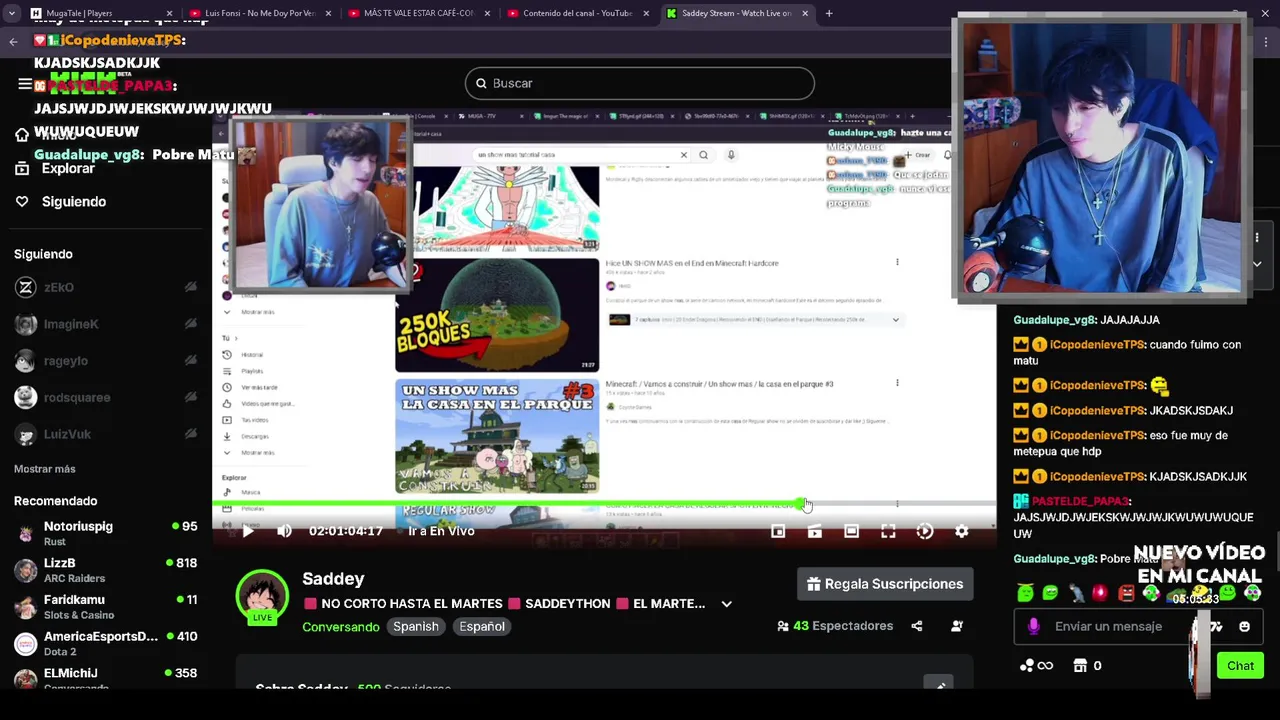Open player settings gear
Screen dimensions: 1280x720
[x=961, y=531]
